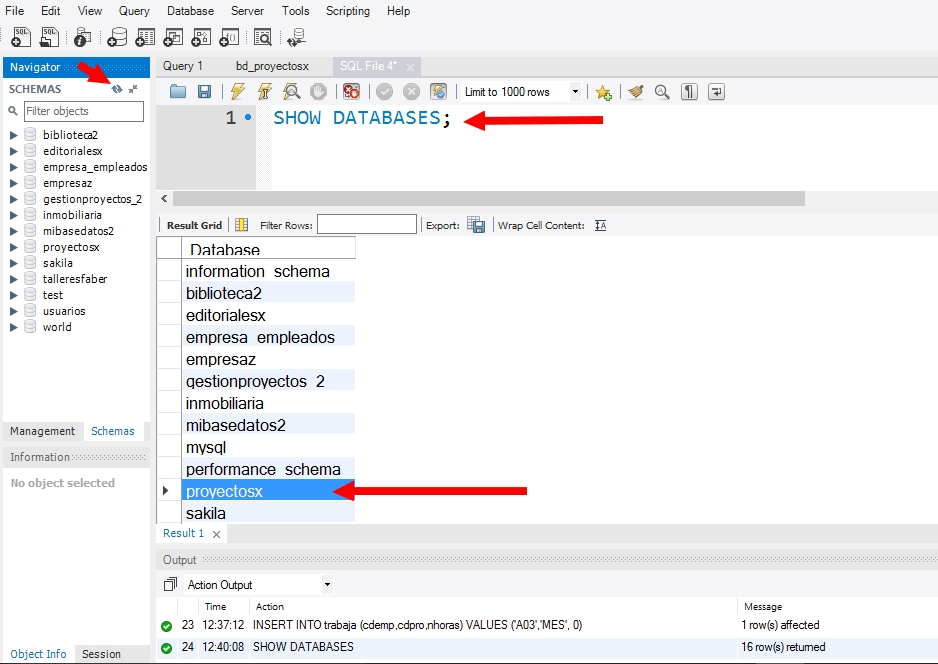Toggle wrap cell content icon
The height and width of the screenshot is (664, 938).
tap(601, 226)
